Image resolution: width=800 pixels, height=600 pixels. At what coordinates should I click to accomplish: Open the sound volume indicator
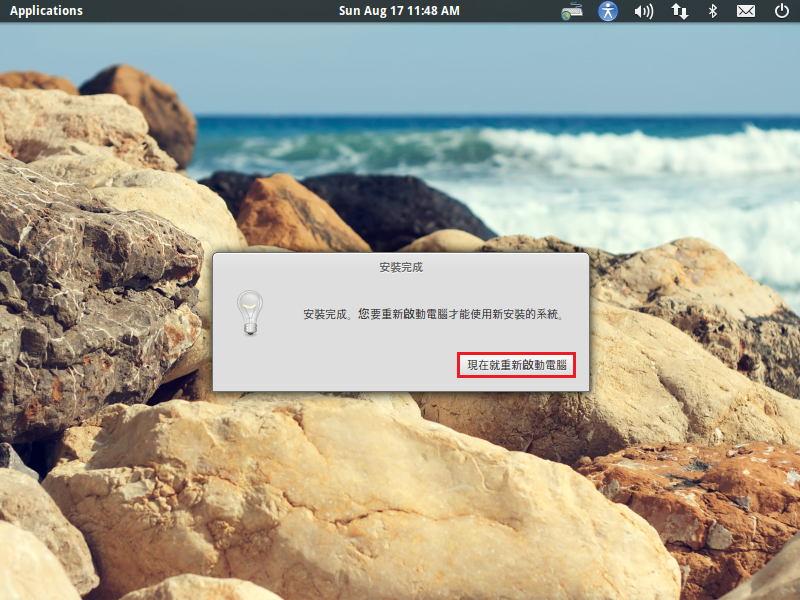643,11
